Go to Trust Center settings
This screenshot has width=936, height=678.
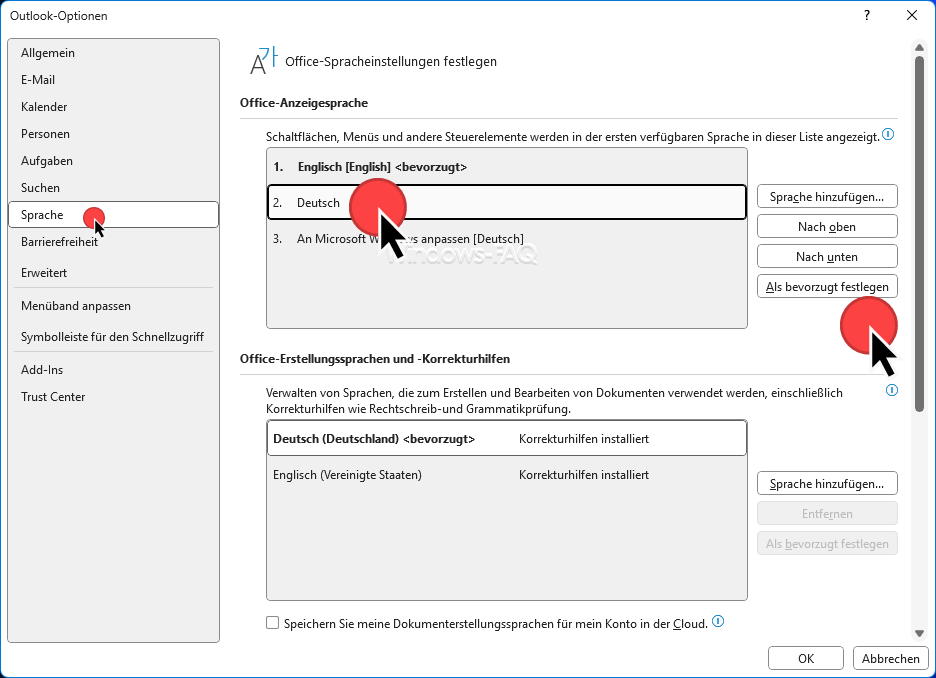point(53,397)
